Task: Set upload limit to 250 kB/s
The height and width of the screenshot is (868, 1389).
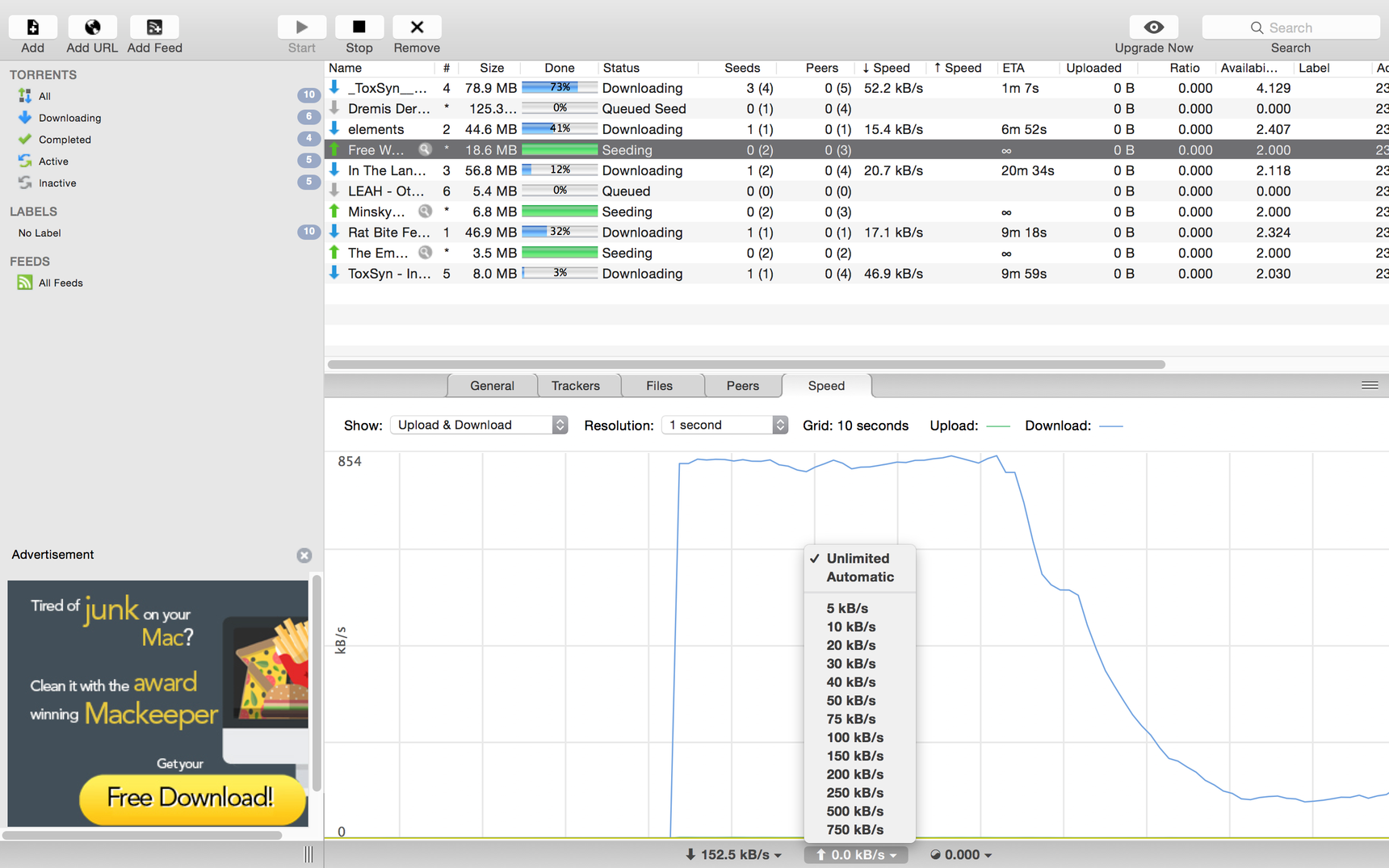Action: coord(860,792)
